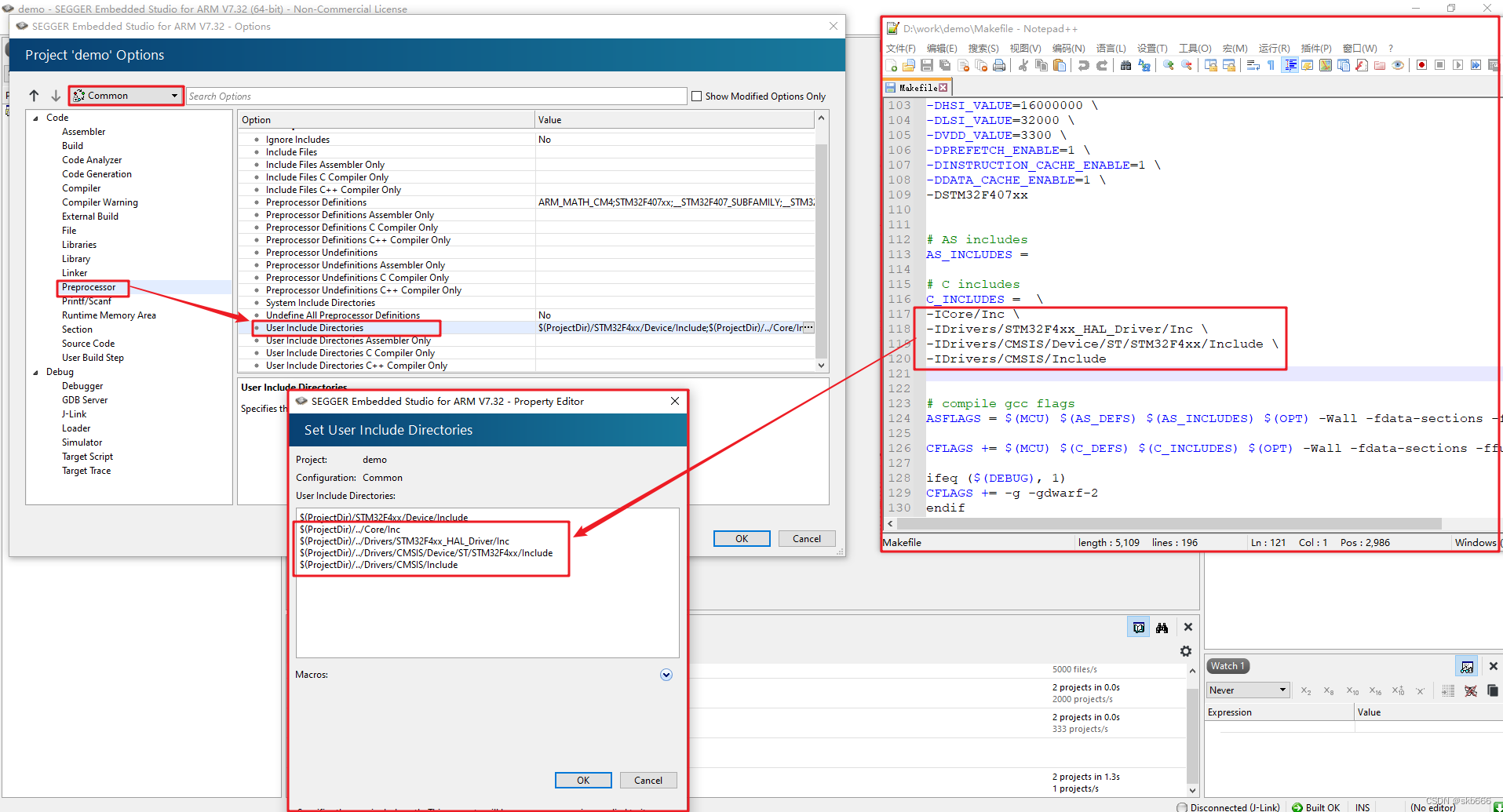The width and height of the screenshot is (1503, 812).
Task: Cancel the Set User Include Directories dialog
Action: 648,780
